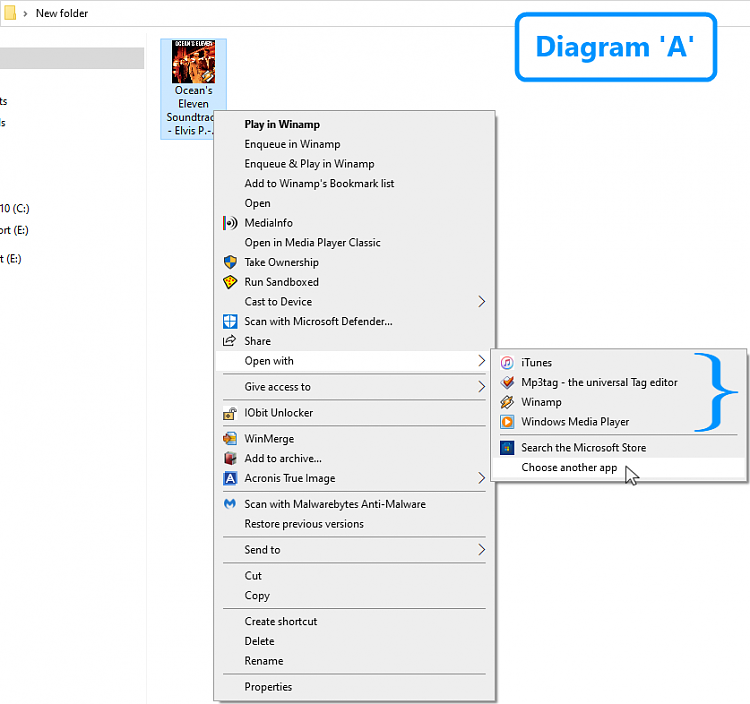Expand the Cast to Device submenu arrow
Viewport: 750px width, 704px height.
[x=482, y=302]
